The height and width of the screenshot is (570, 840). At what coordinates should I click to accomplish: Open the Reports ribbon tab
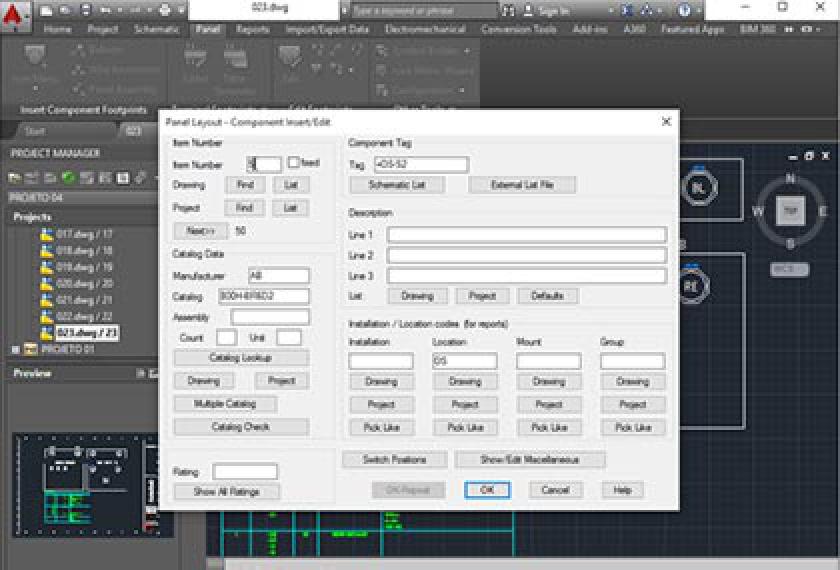(252, 30)
